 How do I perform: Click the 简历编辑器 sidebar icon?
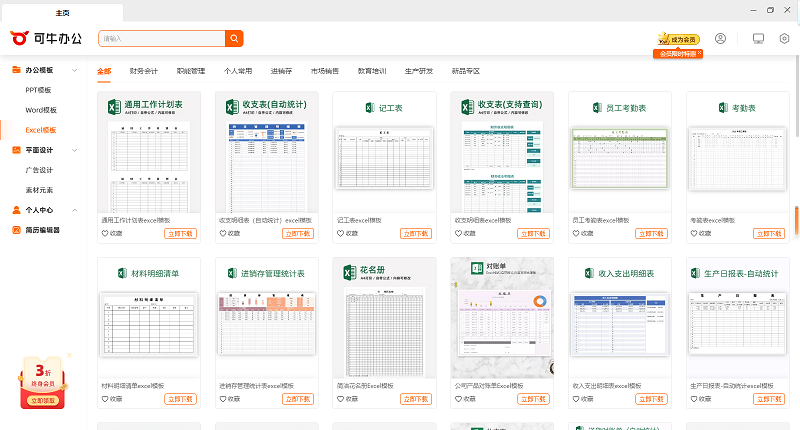[x=16, y=230]
